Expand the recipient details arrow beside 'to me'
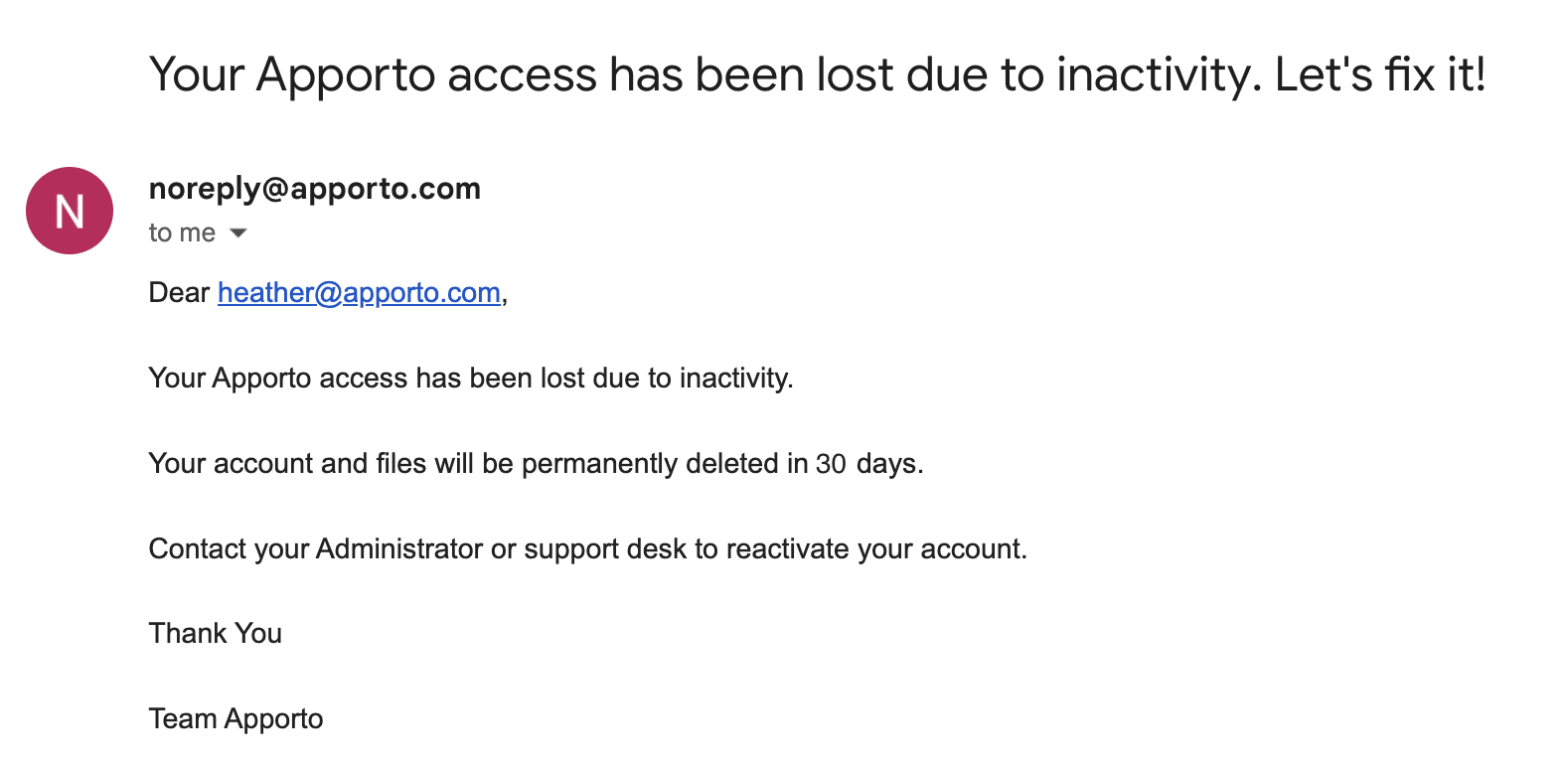The width and height of the screenshot is (1568, 771). click(x=238, y=233)
